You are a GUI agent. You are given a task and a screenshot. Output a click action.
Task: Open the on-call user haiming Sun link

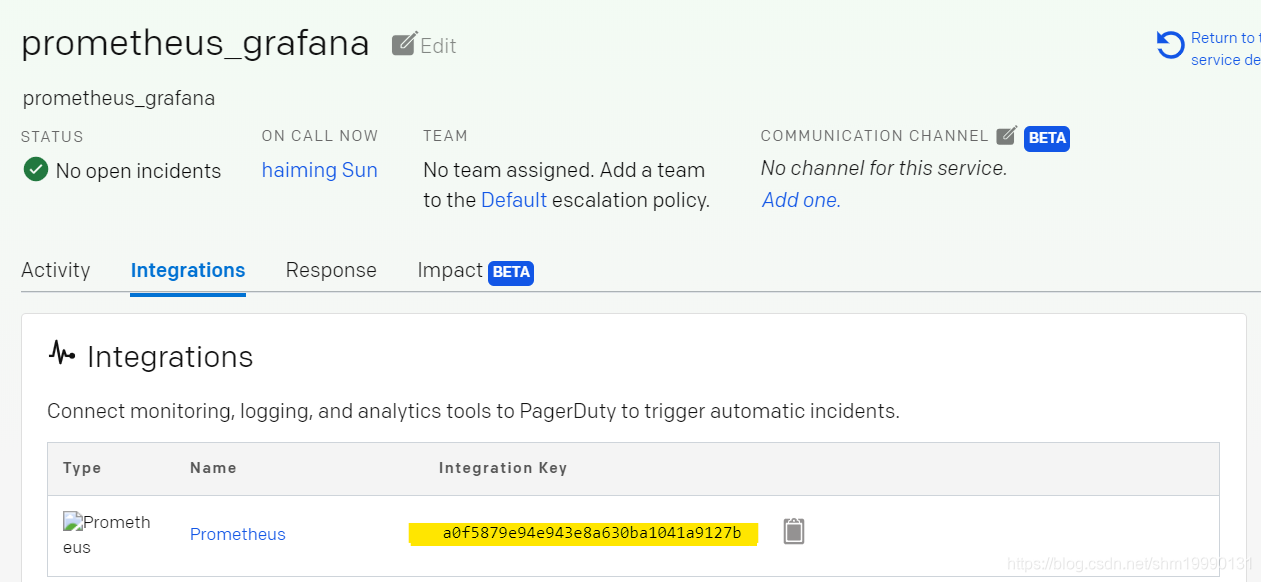tap(320, 170)
